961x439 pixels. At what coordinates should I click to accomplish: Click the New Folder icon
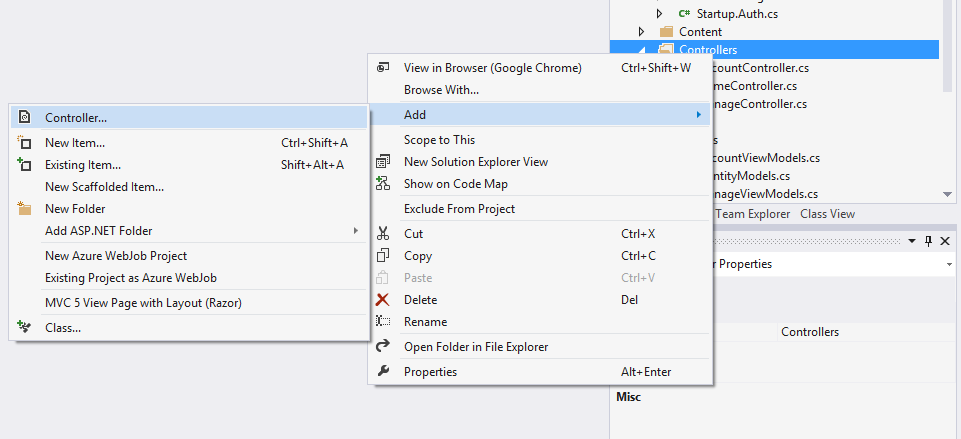tap(25, 209)
